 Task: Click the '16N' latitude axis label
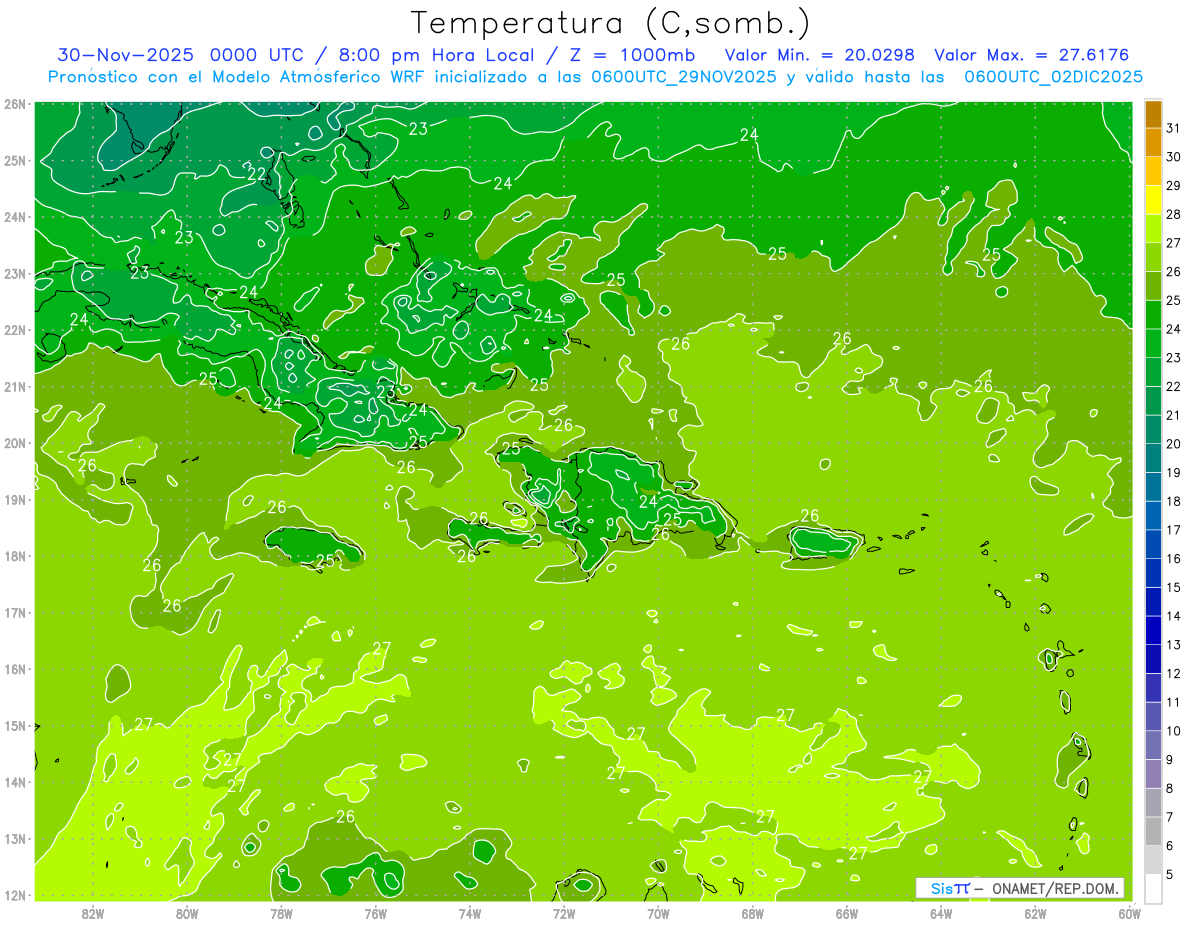point(14,669)
